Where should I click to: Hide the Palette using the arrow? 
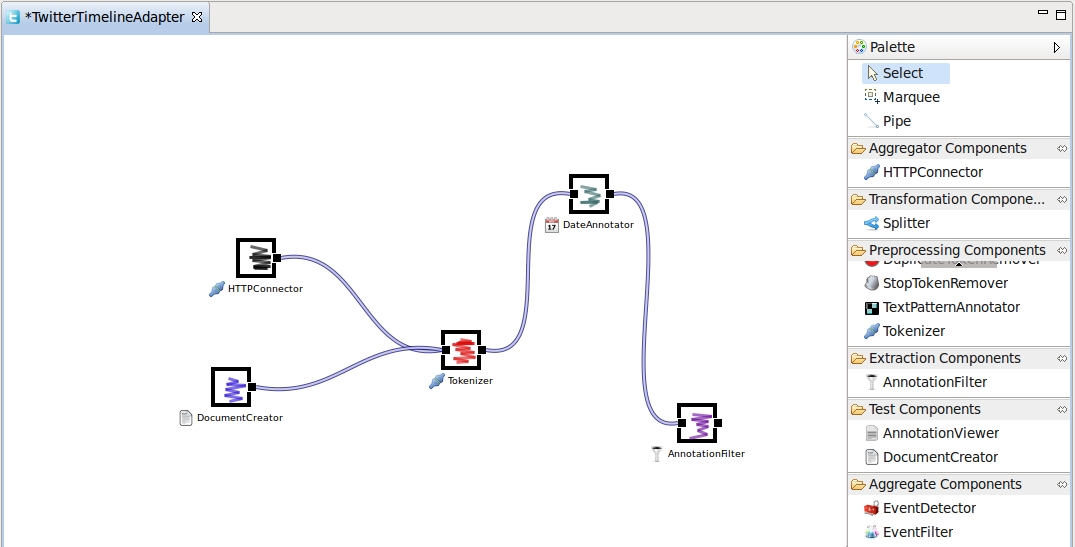click(1056, 47)
